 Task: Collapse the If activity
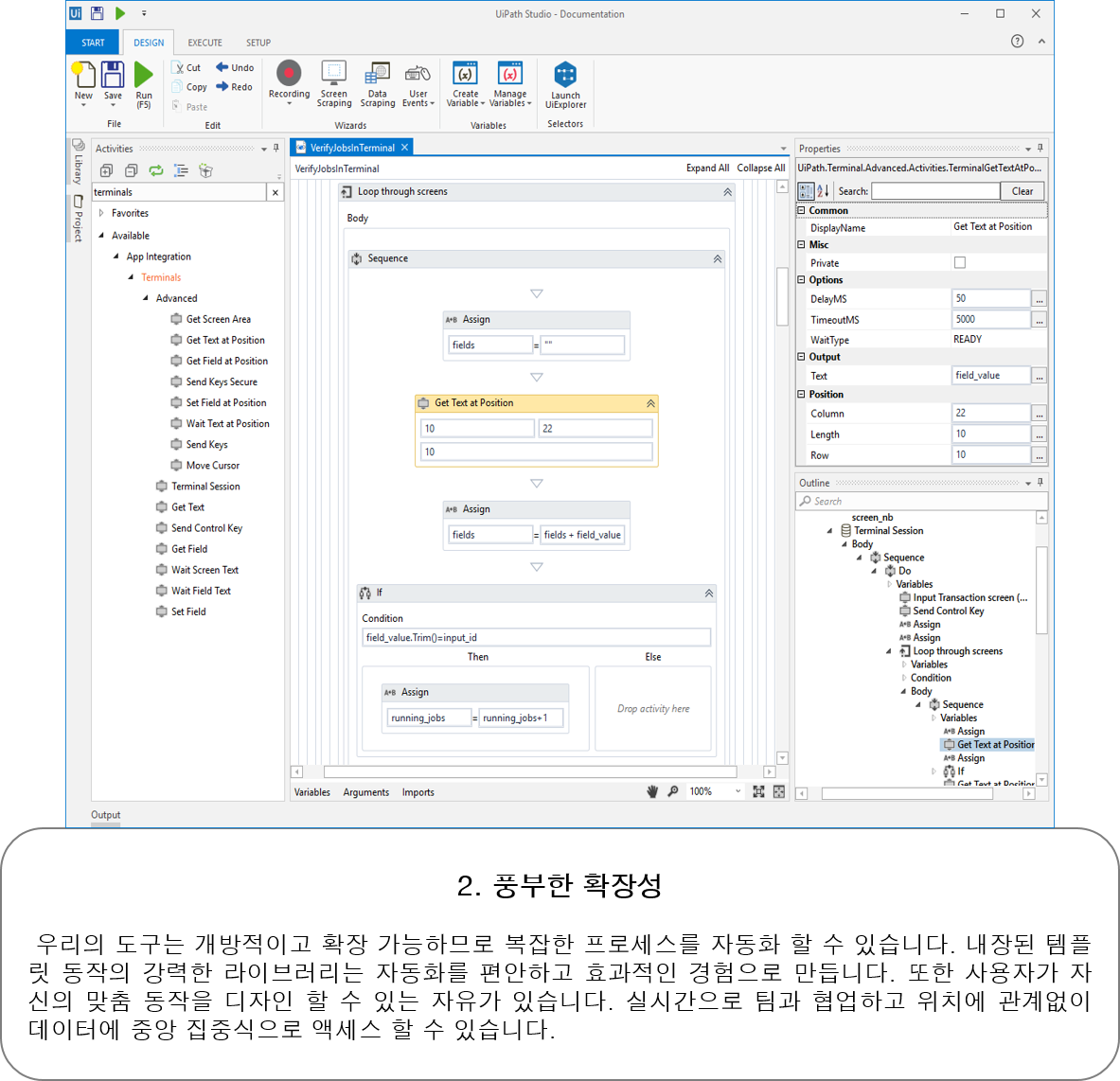pyautogui.click(x=708, y=594)
